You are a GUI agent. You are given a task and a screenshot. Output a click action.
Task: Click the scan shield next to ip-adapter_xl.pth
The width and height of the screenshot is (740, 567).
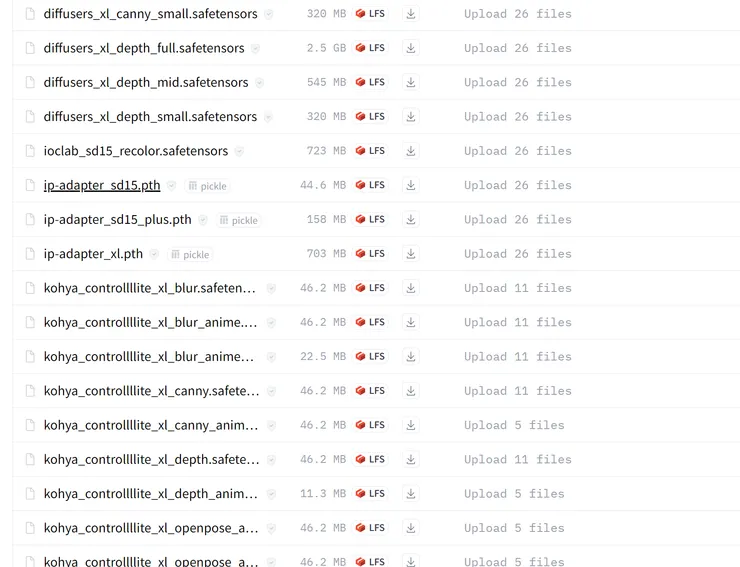click(x=154, y=254)
